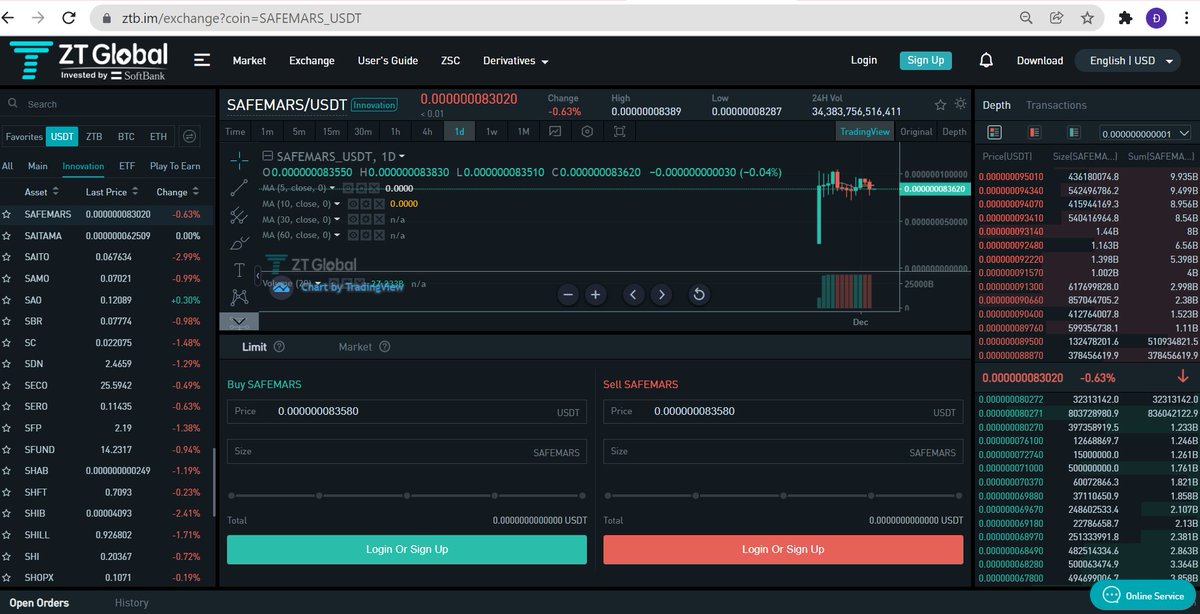The height and width of the screenshot is (614, 1200).
Task: Select the 4h chart interval
Action: click(427, 131)
